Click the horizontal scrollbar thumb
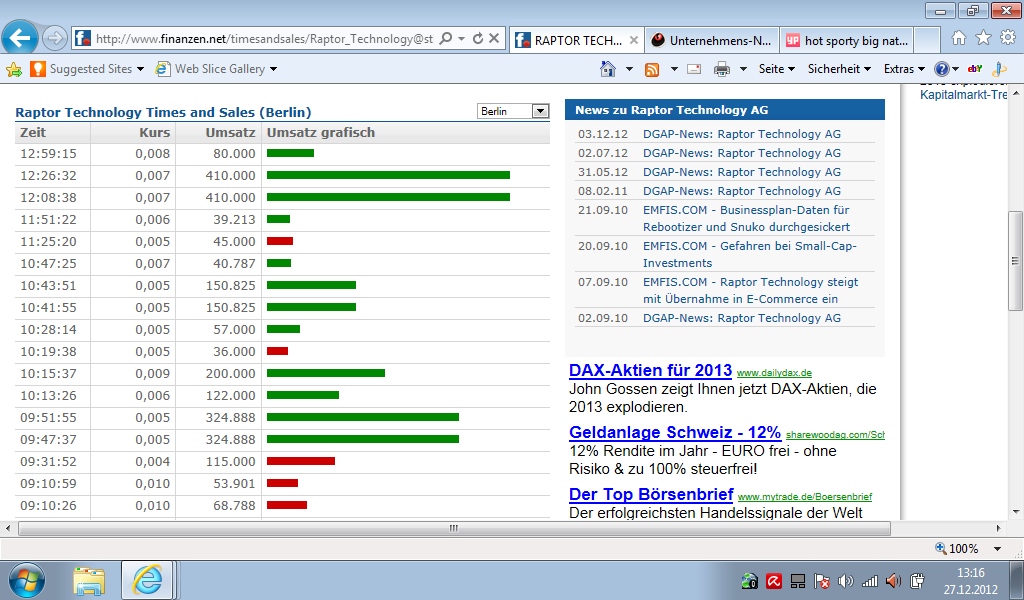This screenshot has height=600, width=1024. [452, 527]
